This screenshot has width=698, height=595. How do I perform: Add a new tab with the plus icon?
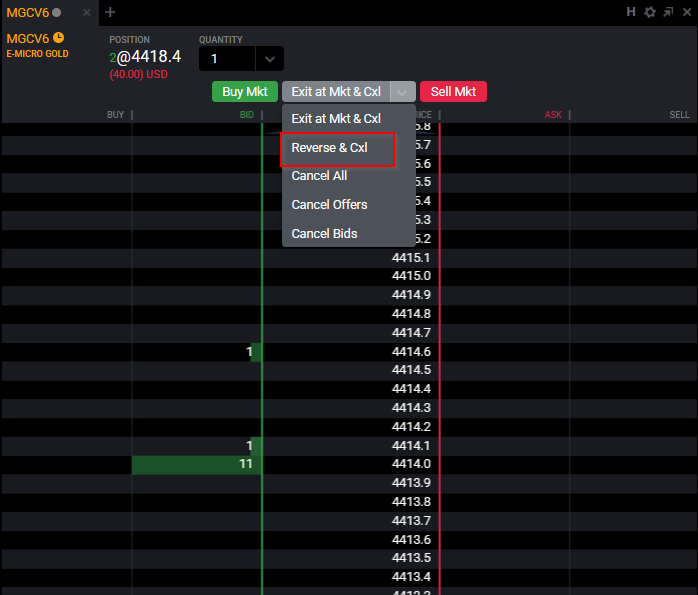pos(110,12)
